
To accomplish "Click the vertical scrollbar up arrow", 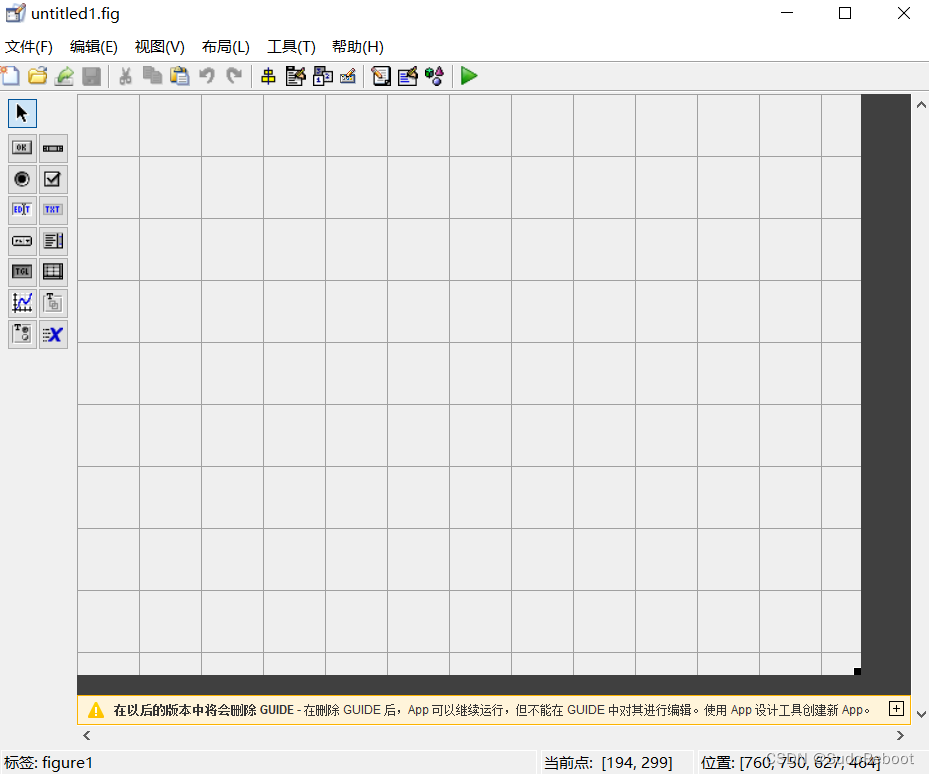I will pos(921,105).
